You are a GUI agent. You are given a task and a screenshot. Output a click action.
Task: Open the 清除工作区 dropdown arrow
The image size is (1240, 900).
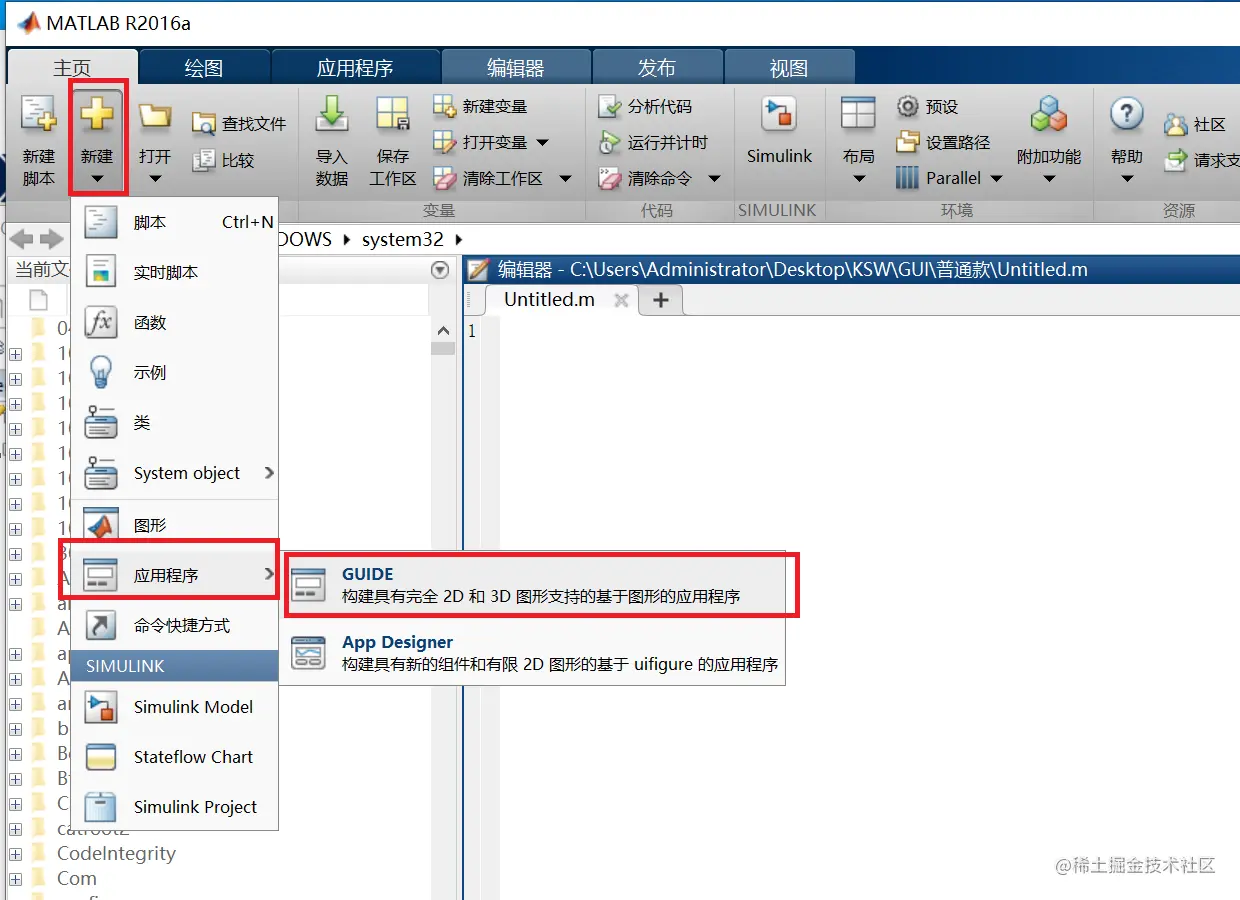[566, 179]
